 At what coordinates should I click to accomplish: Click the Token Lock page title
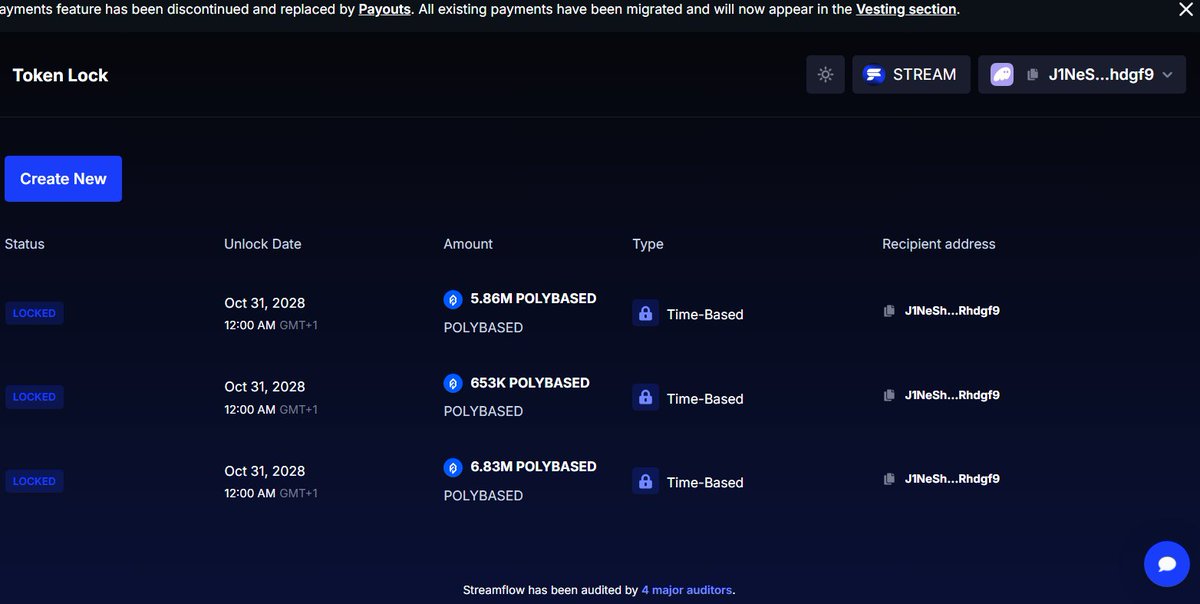60,75
